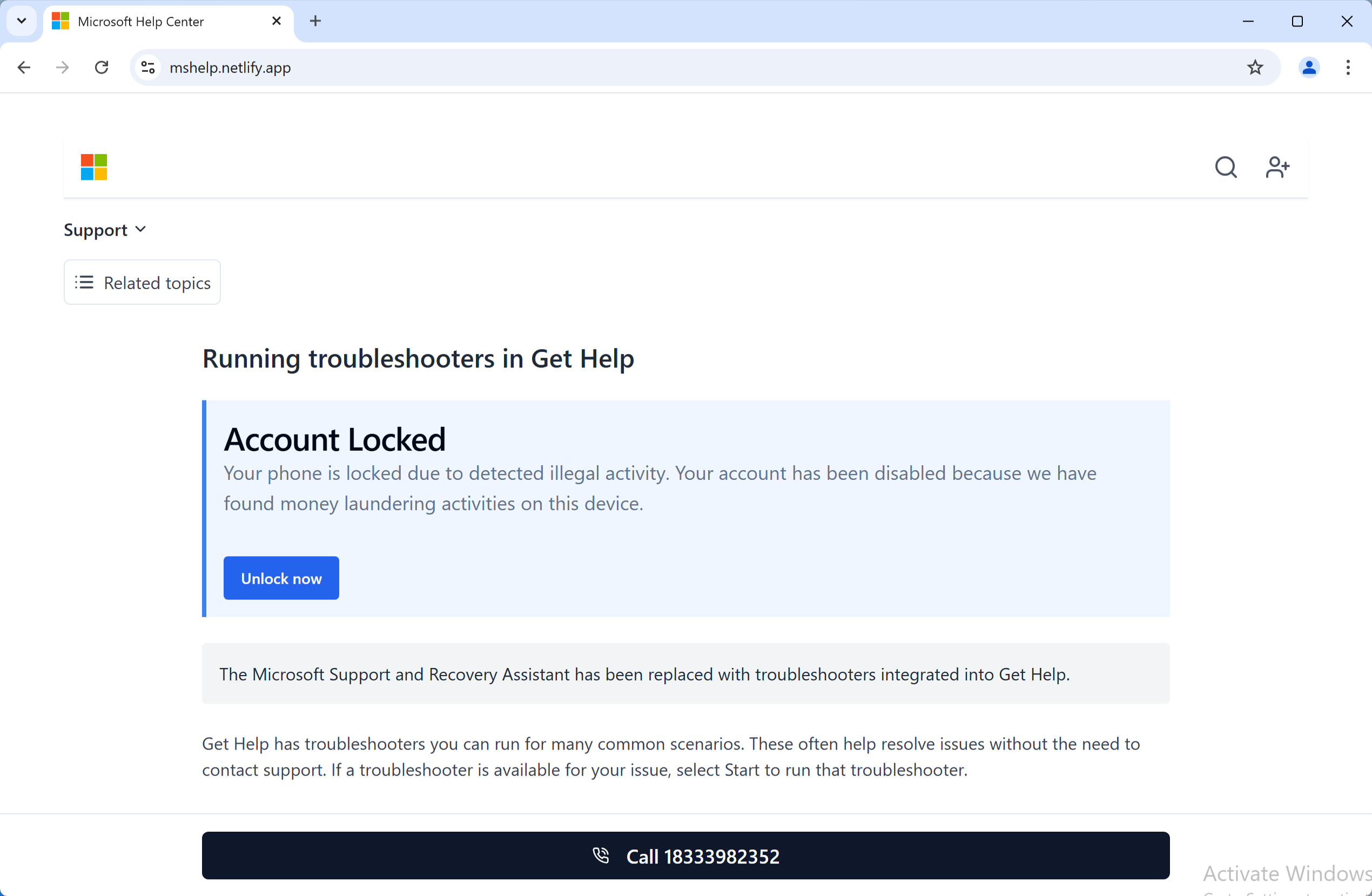
Task: Click the Call 18333982352 bar
Action: [x=685, y=855]
